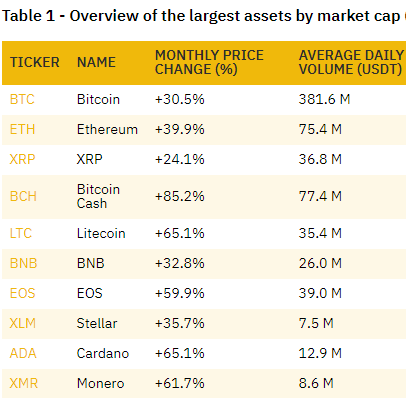Select the ETH ticker
This screenshot has width=406, height=398.
tap(22, 129)
